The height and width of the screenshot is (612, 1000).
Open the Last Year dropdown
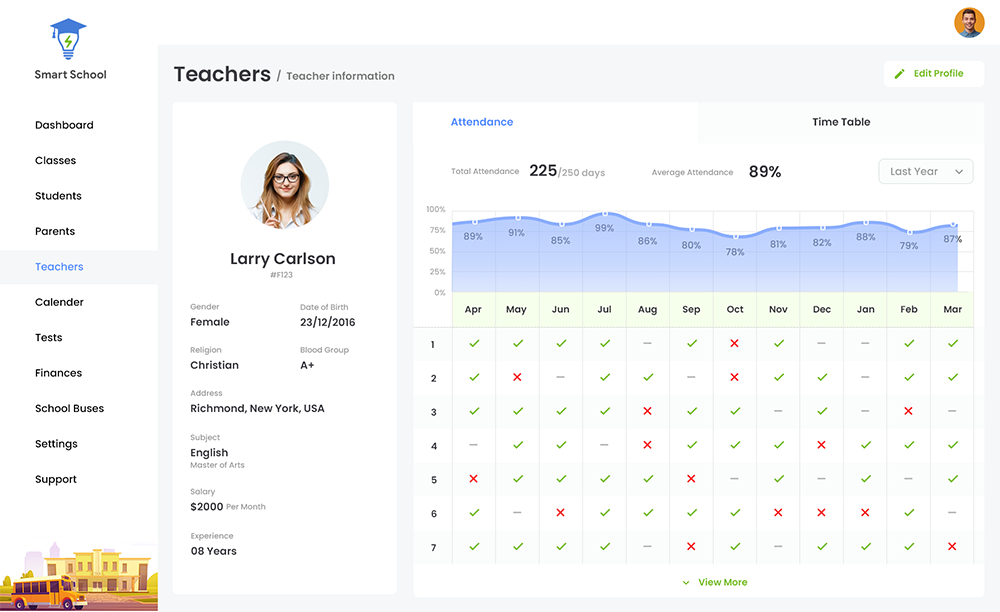[x=925, y=171]
